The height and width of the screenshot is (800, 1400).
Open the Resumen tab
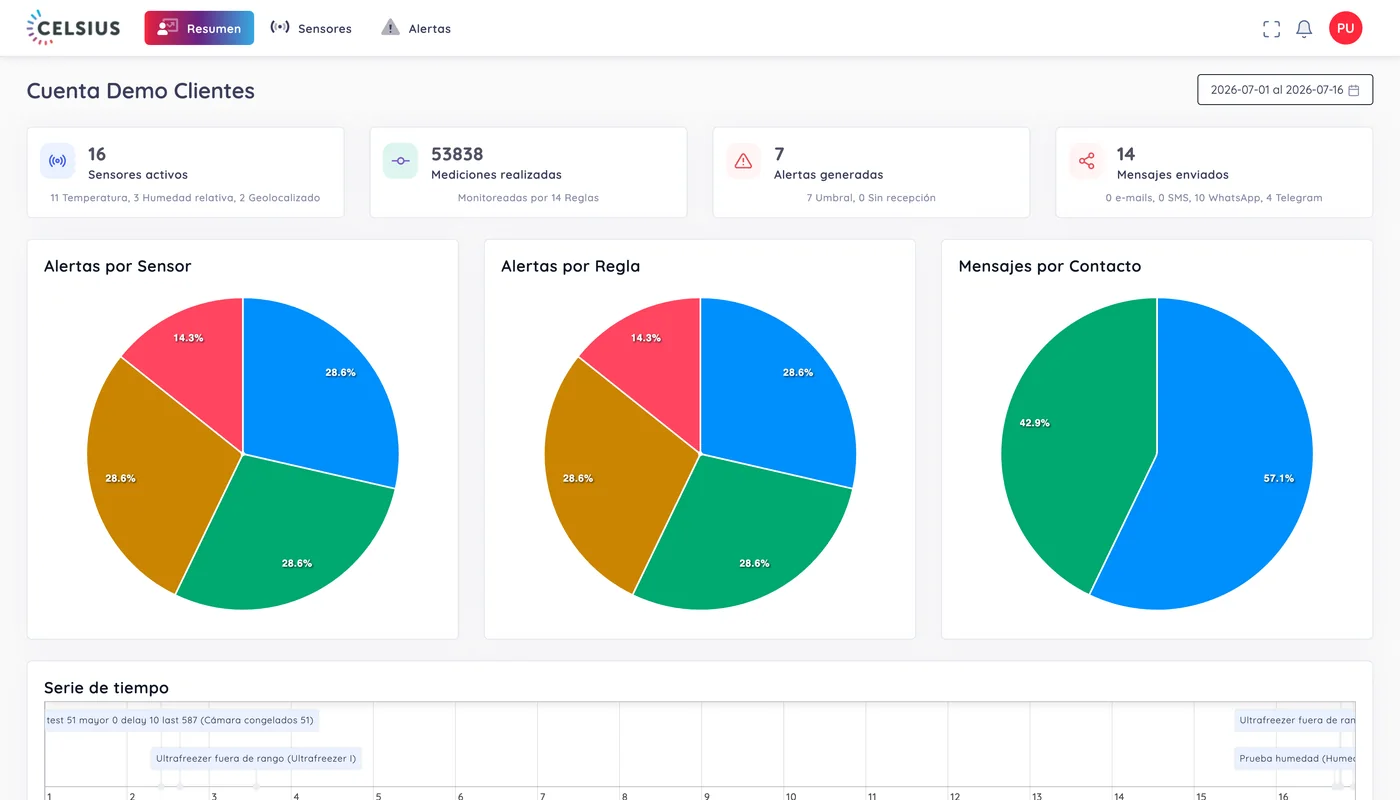(199, 28)
